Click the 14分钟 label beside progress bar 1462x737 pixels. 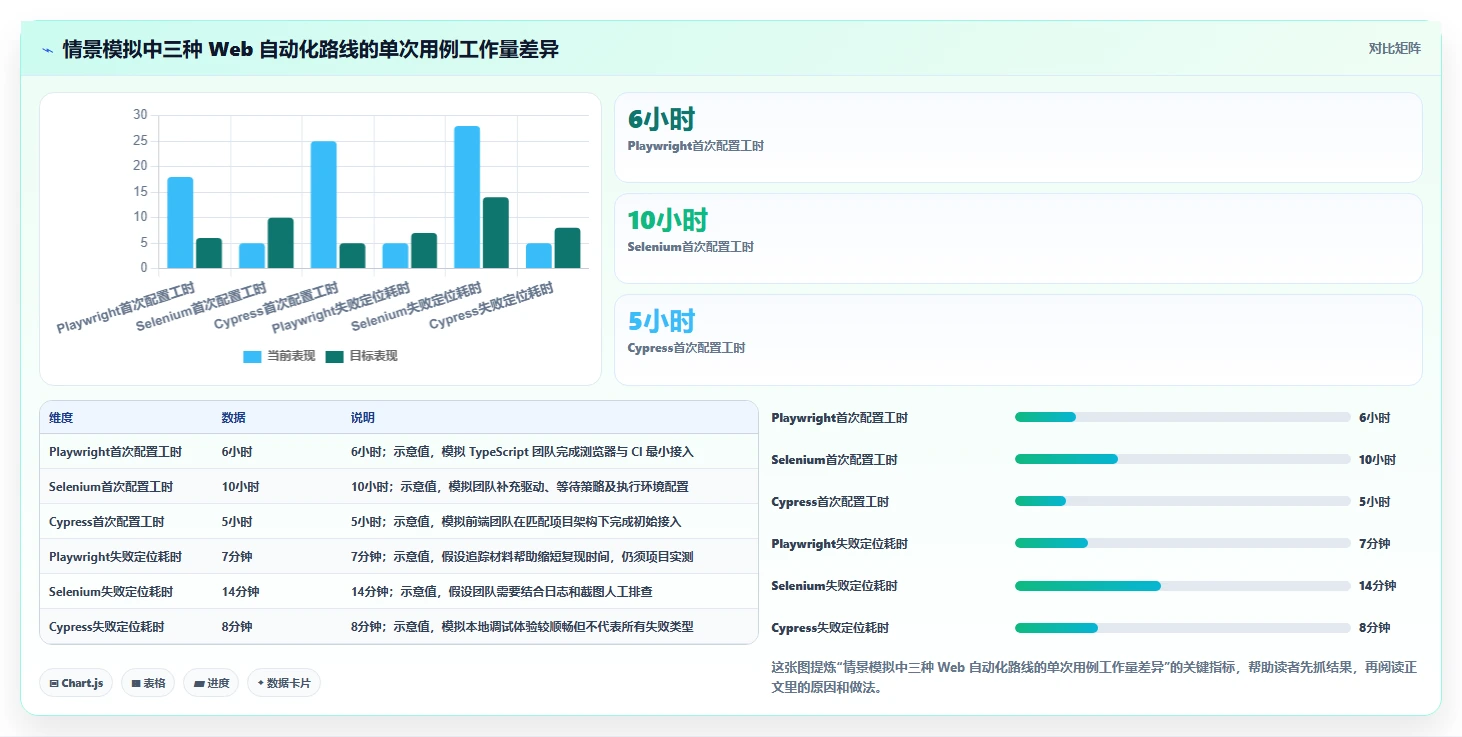point(1377,586)
